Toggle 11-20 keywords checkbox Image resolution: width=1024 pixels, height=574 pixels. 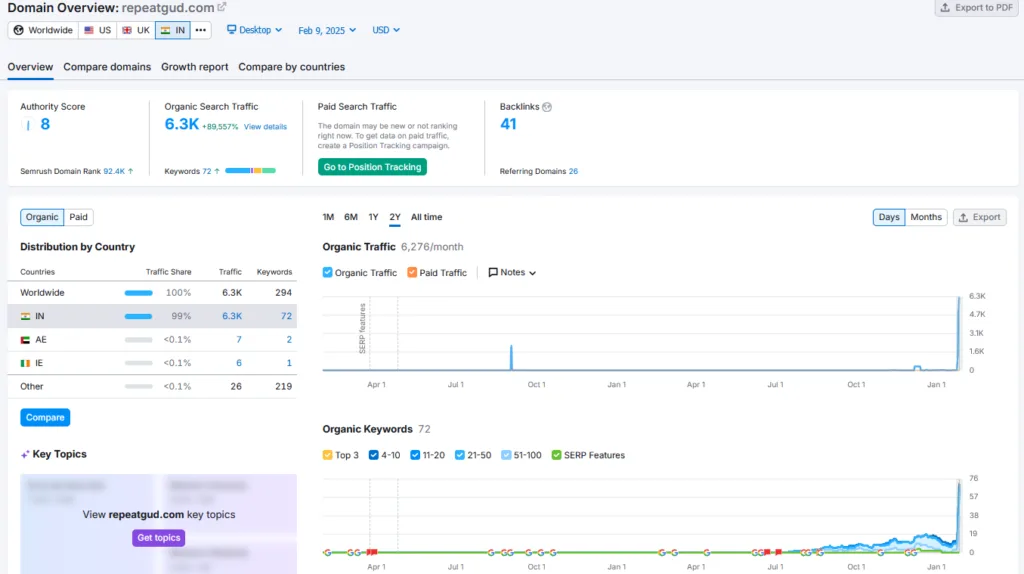coord(415,454)
